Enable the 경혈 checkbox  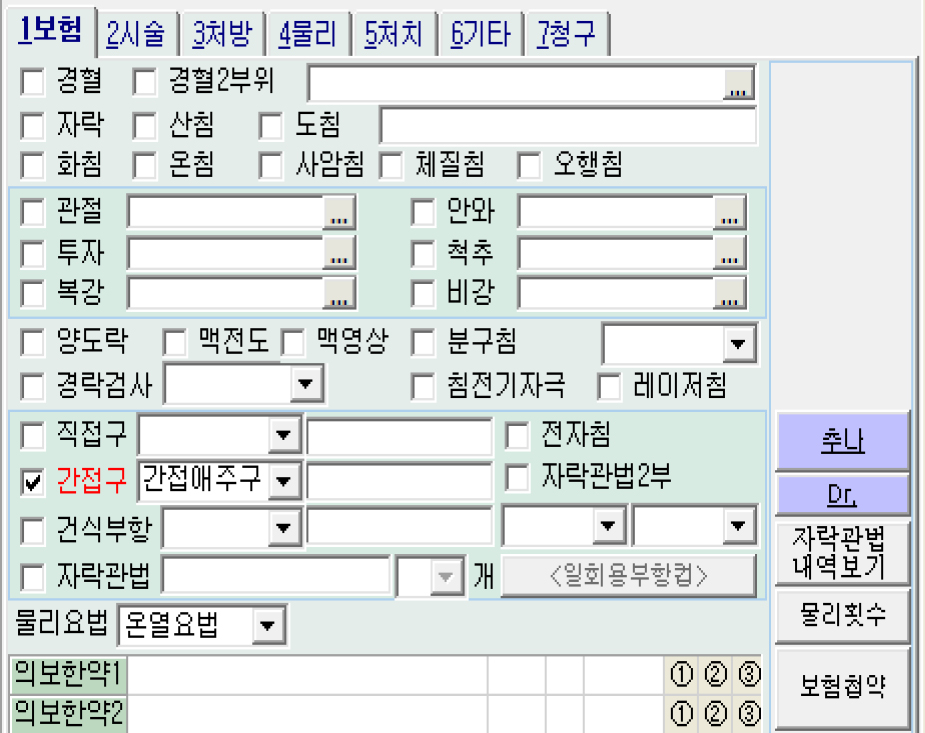pos(33,80)
